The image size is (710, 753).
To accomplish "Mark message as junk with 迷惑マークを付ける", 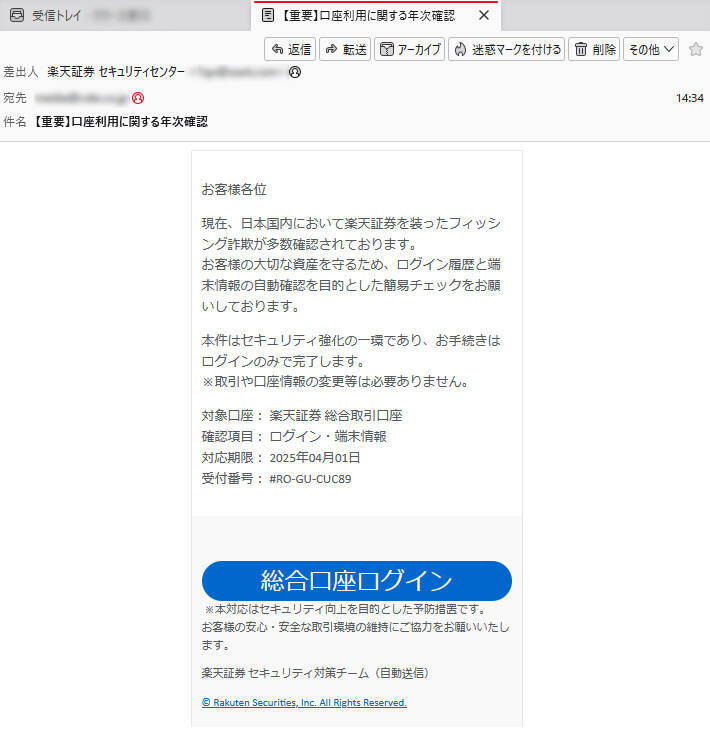I will coord(507,49).
